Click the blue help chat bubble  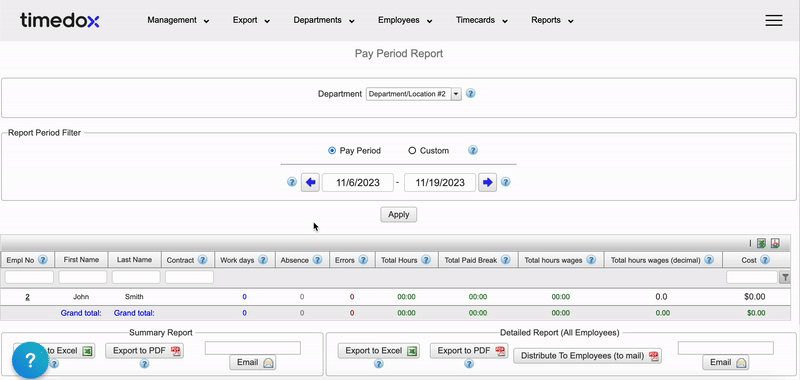[x=30, y=360]
